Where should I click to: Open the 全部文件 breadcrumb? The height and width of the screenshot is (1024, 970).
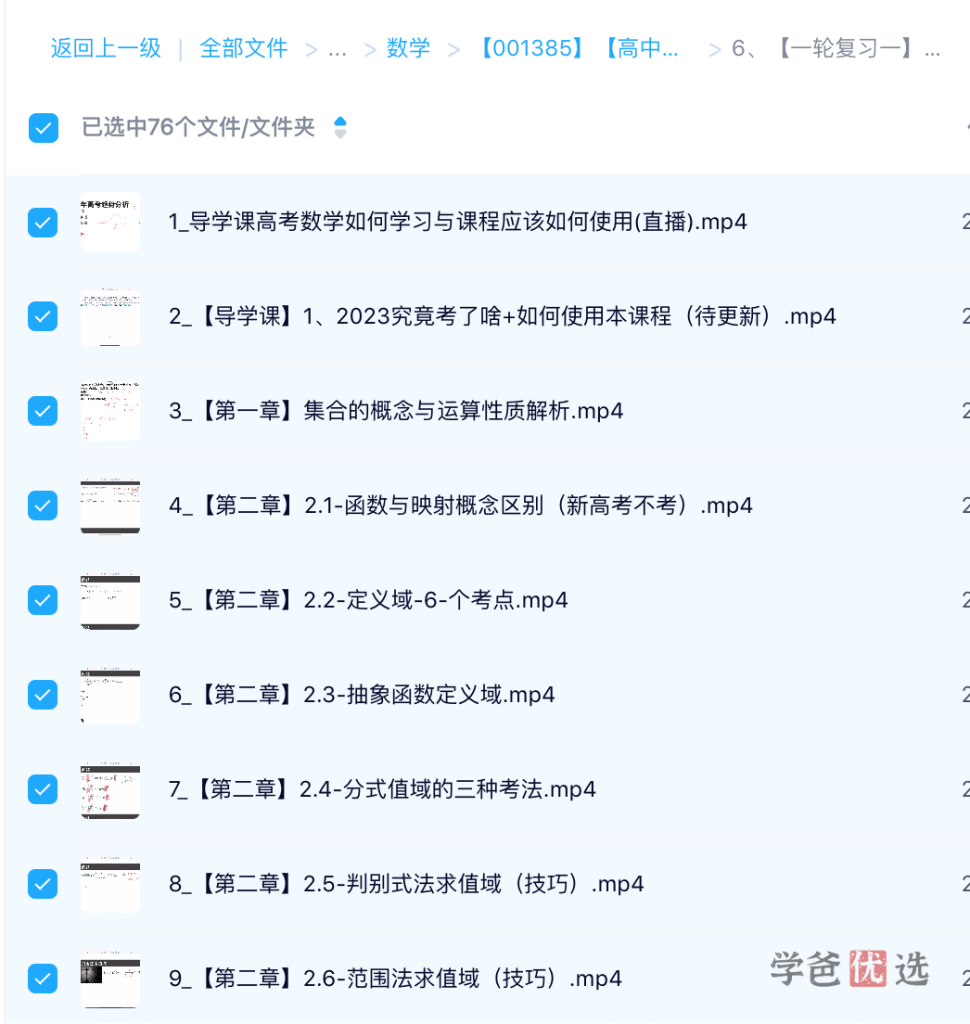tap(244, 48)
